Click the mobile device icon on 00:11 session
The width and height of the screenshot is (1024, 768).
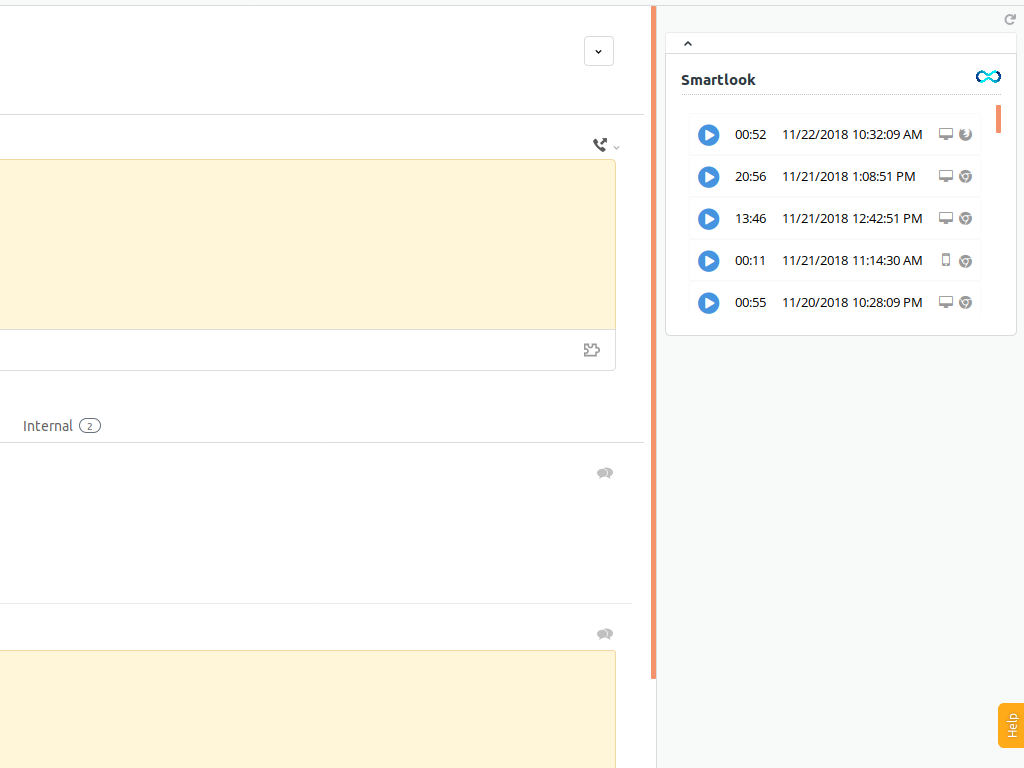[x=946, y=260]
